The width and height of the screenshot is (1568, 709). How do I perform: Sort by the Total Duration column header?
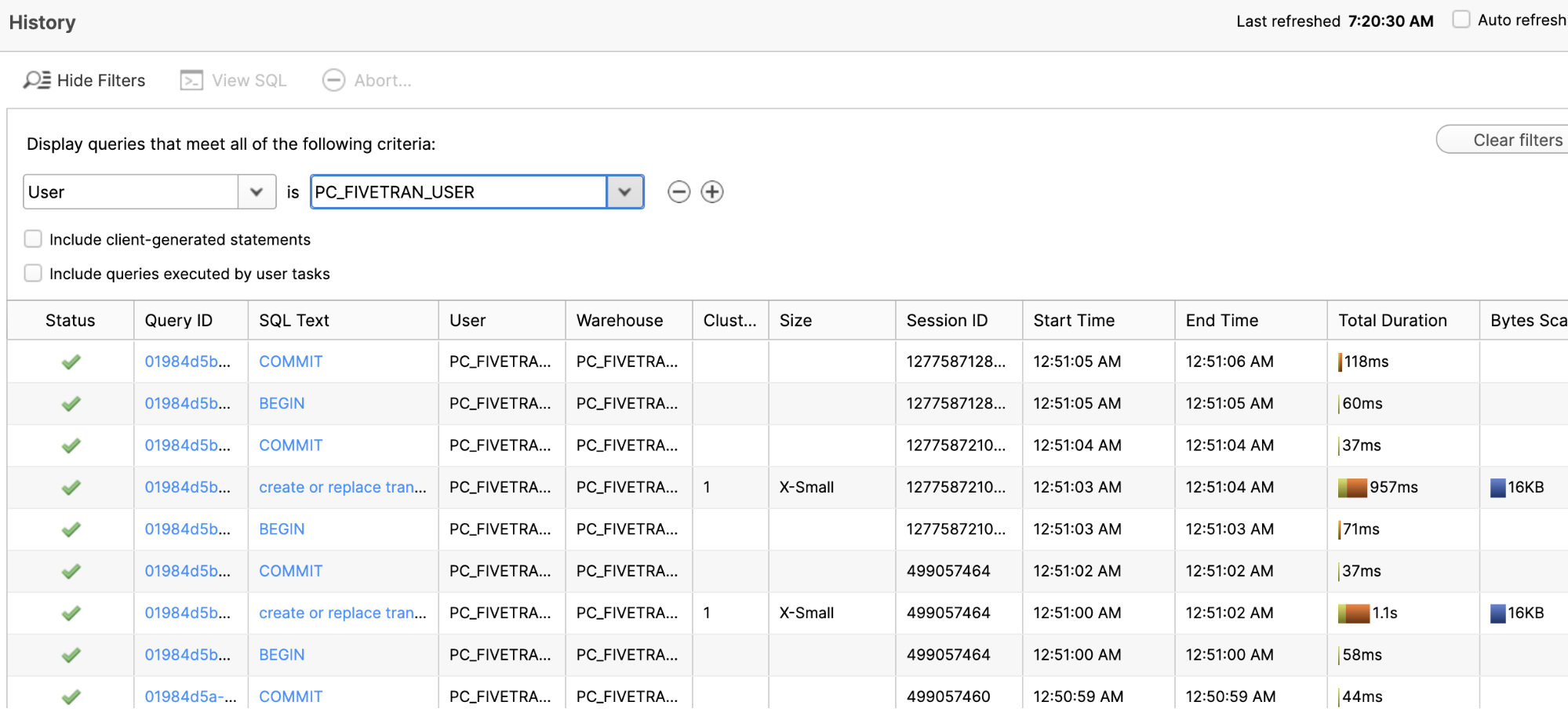[x=1392, y=320]
